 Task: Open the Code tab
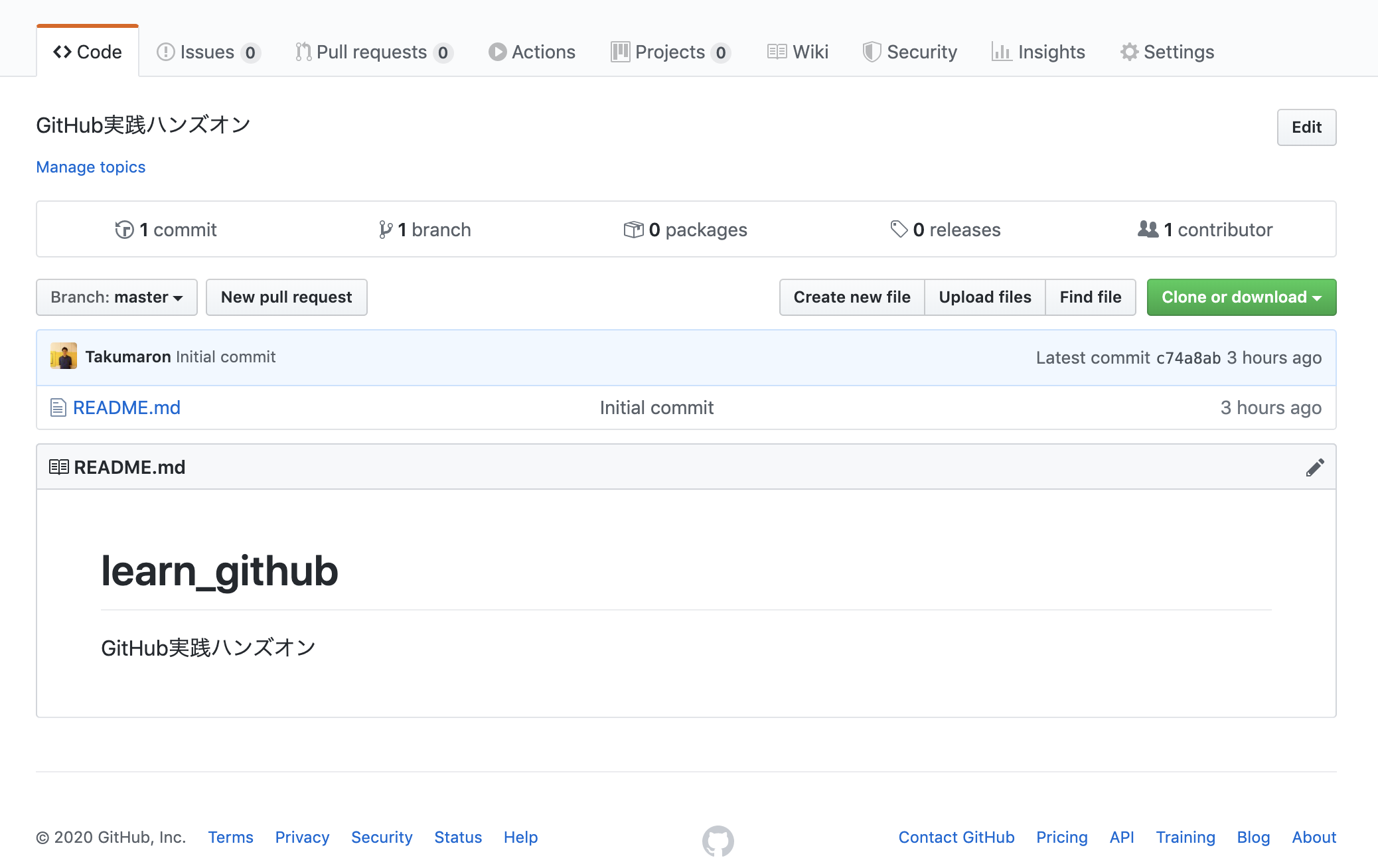click(x=88, y=52)
